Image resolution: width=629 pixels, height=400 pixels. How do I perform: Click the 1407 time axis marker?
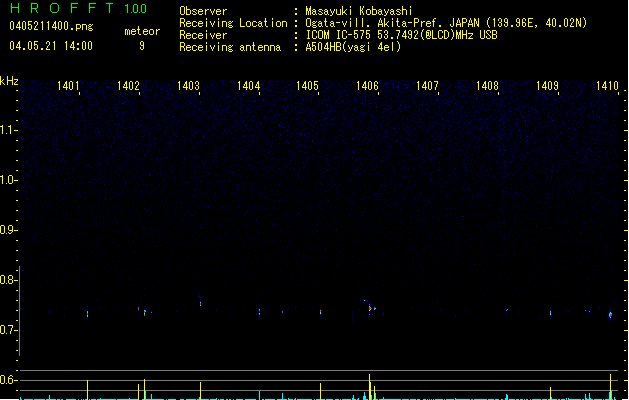pos(427,86)
